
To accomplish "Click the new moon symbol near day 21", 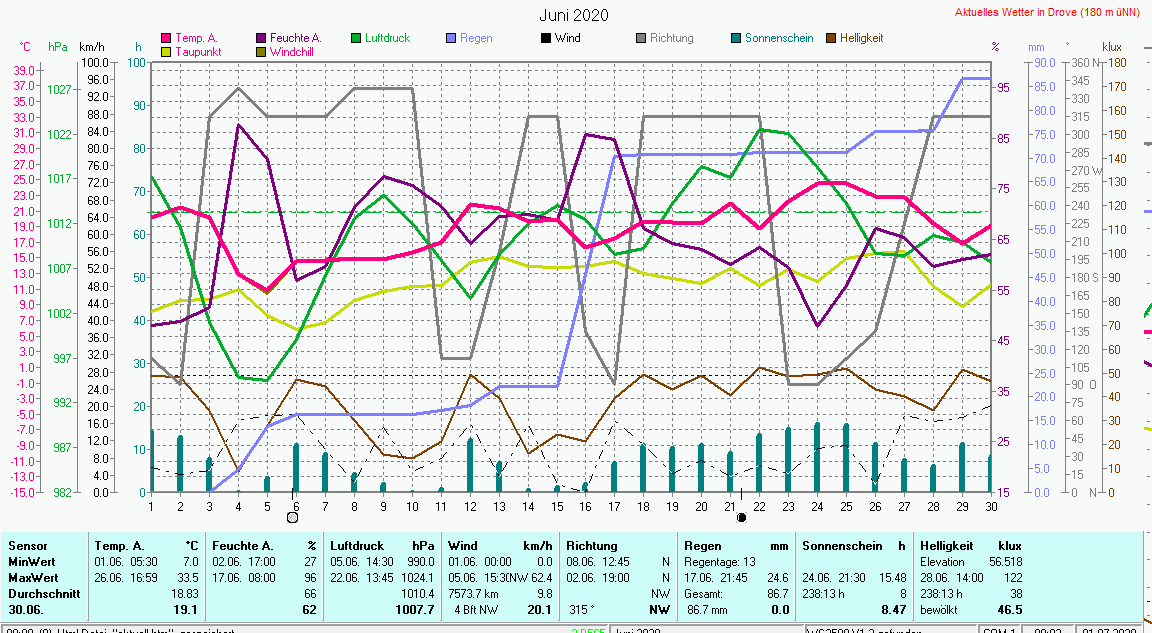I will (x=741, y=517).
